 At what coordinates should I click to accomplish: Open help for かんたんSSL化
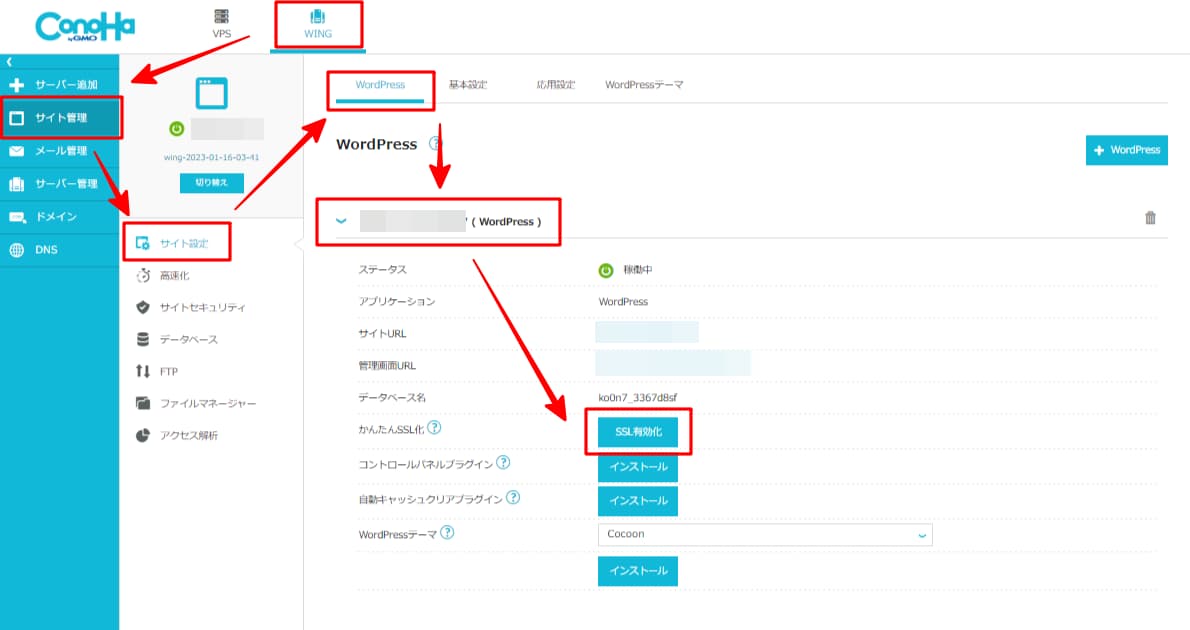[434, 428]
